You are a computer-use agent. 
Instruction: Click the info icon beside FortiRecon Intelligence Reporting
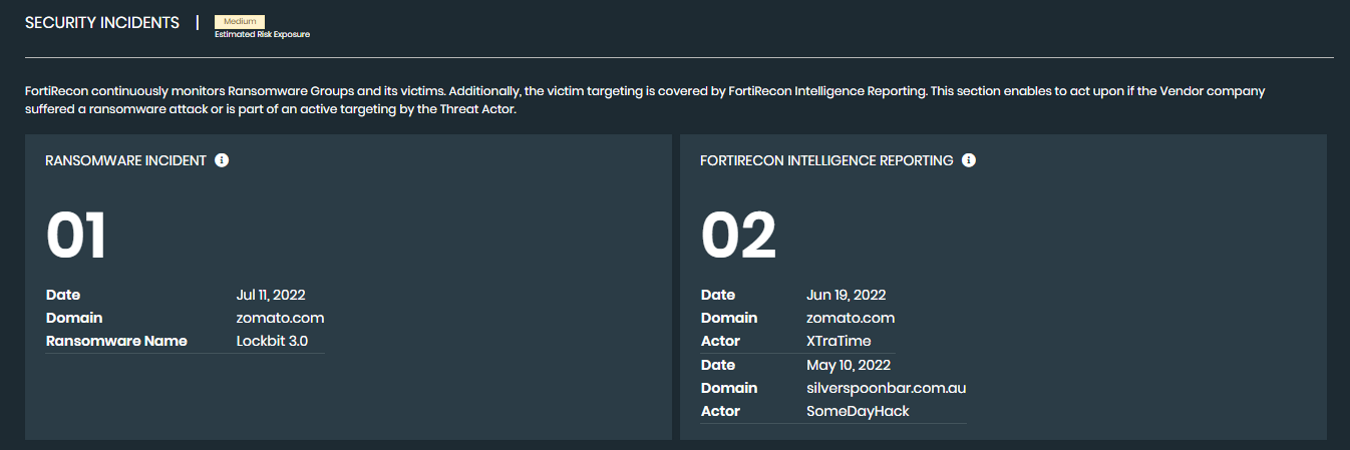968,160
